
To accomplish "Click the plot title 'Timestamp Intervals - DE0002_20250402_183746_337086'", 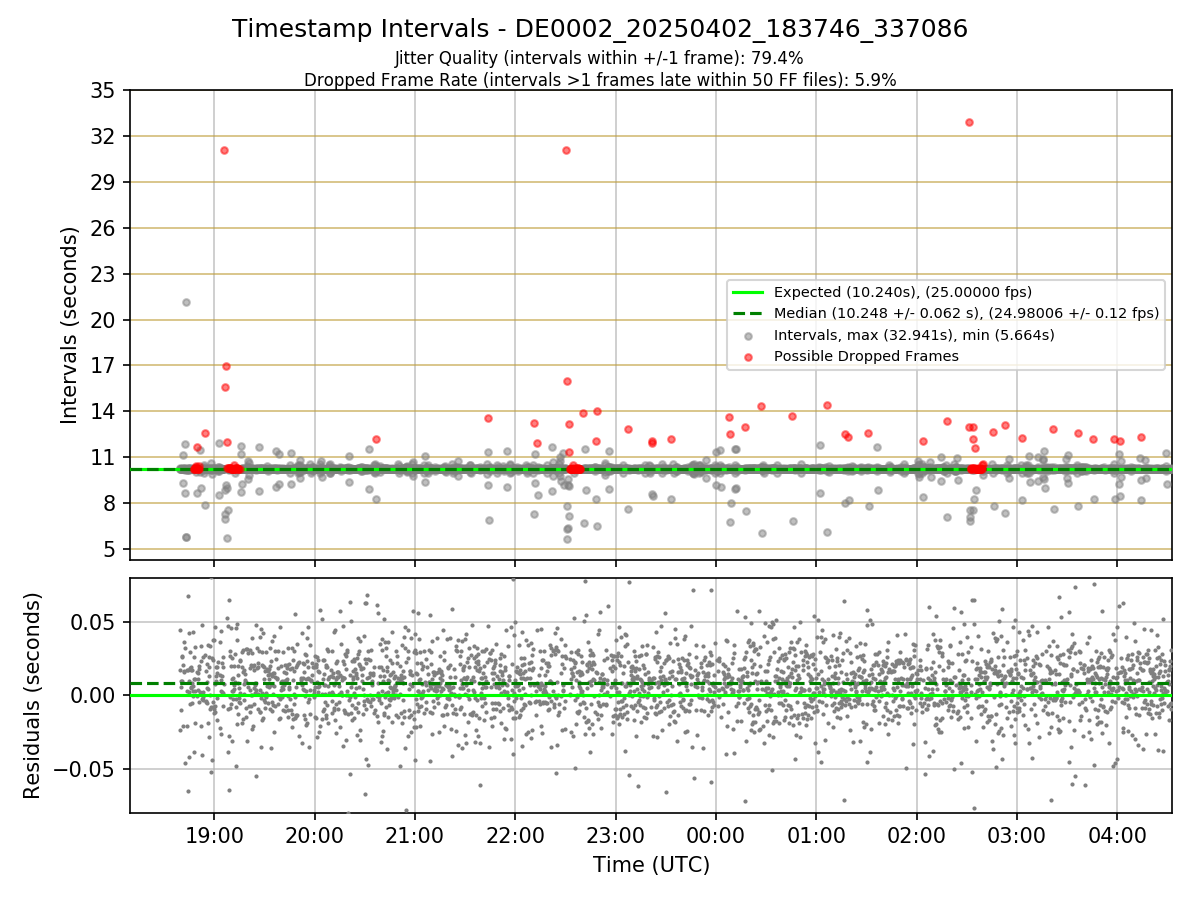I will tap(600, 29).
